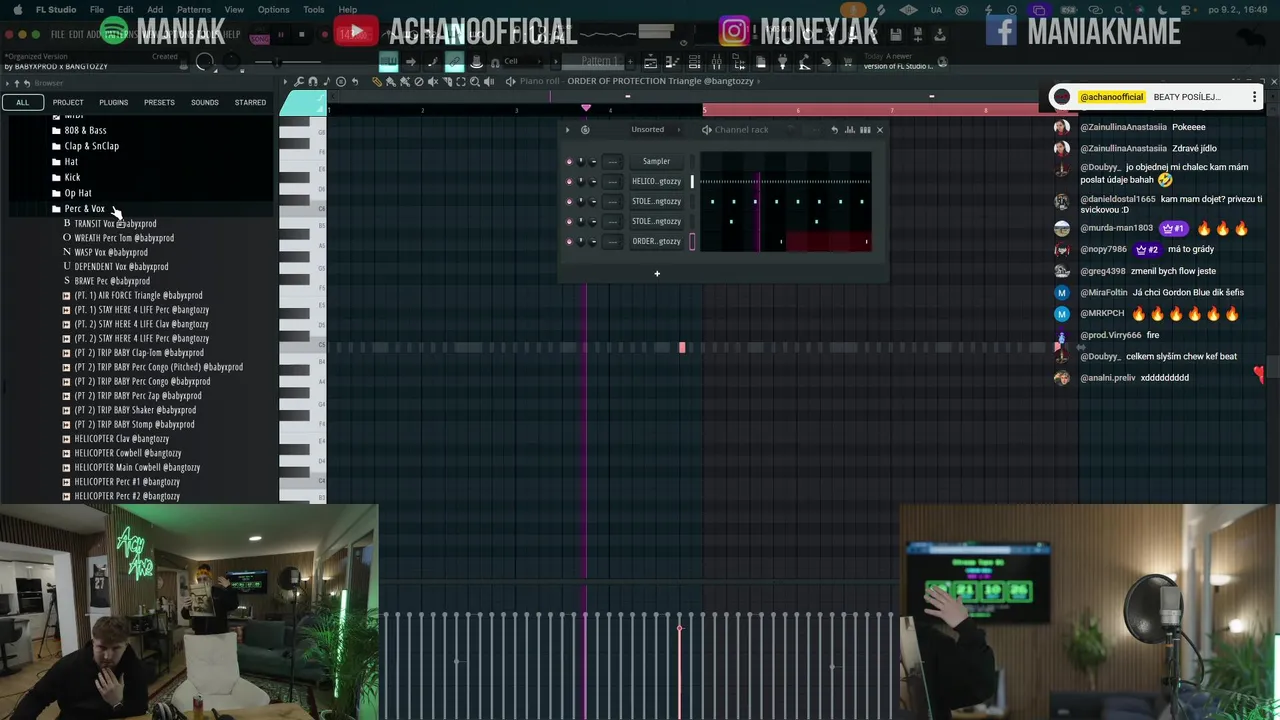The width and height of the screenshot is (1280, 720).
Task: Click the Channel rack graph editor icon
Action: coord(850,129)
